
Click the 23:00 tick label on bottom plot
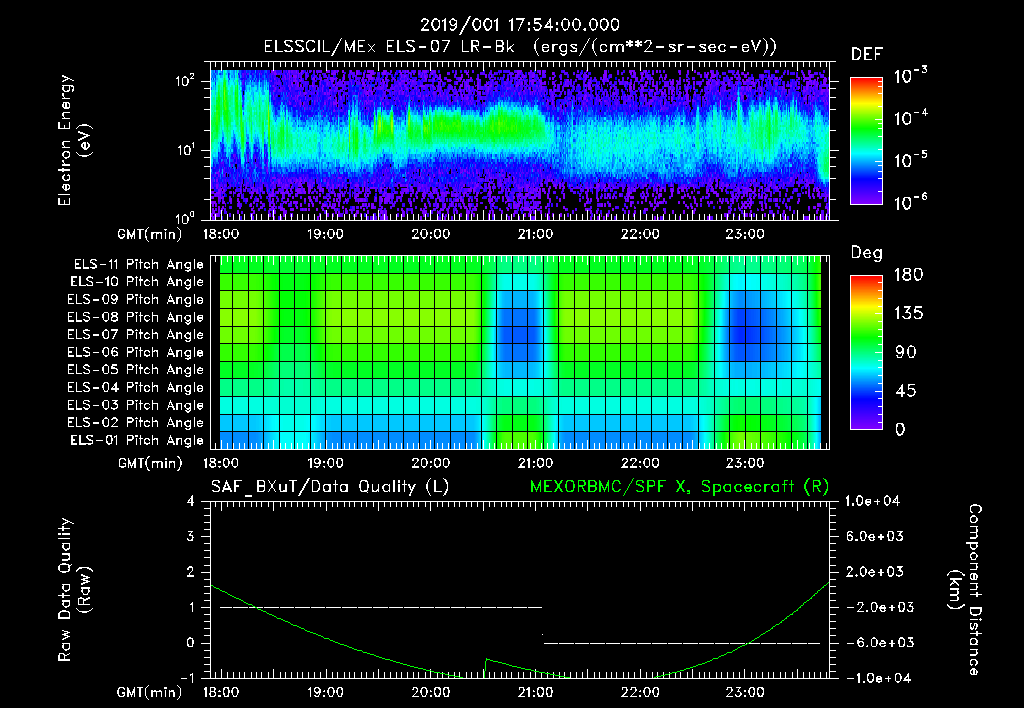point(744,692)
